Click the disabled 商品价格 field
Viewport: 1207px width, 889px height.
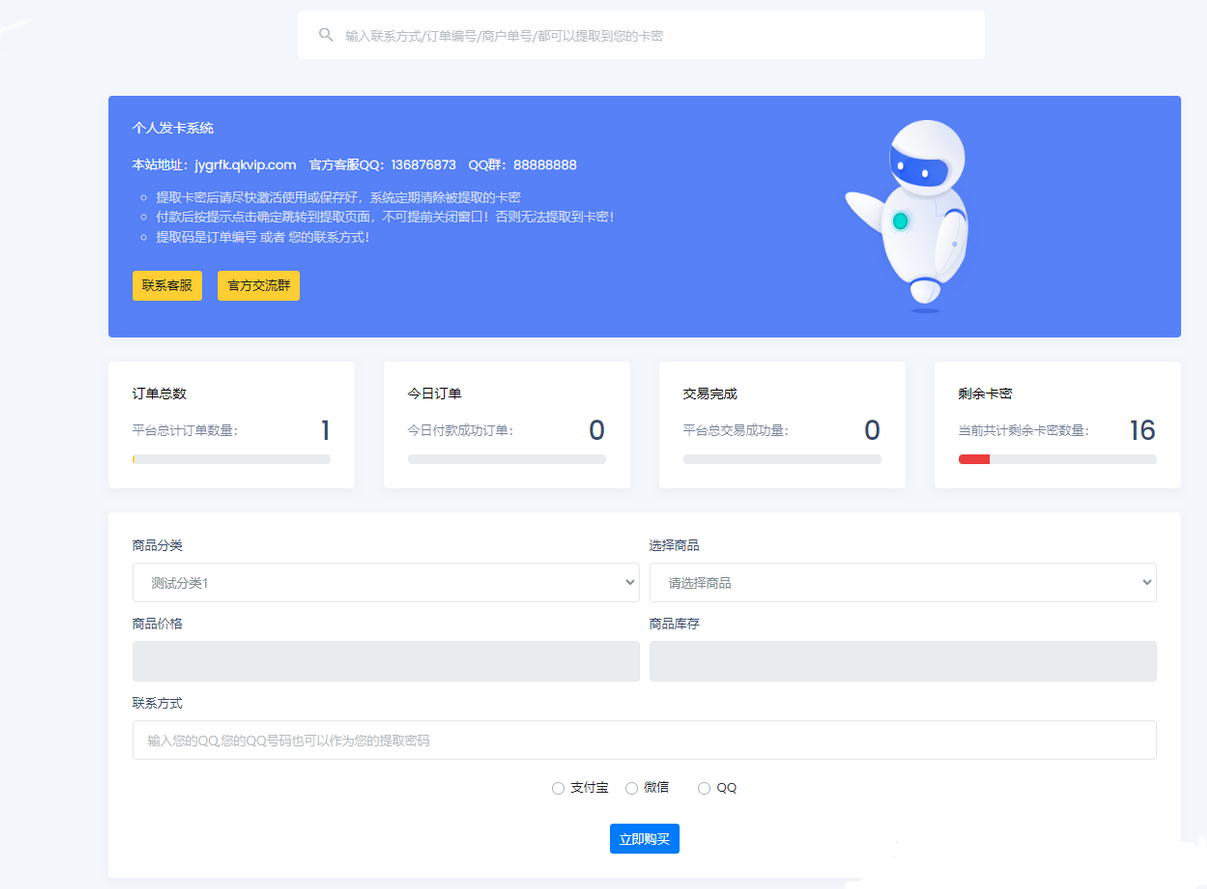(386, 661)
